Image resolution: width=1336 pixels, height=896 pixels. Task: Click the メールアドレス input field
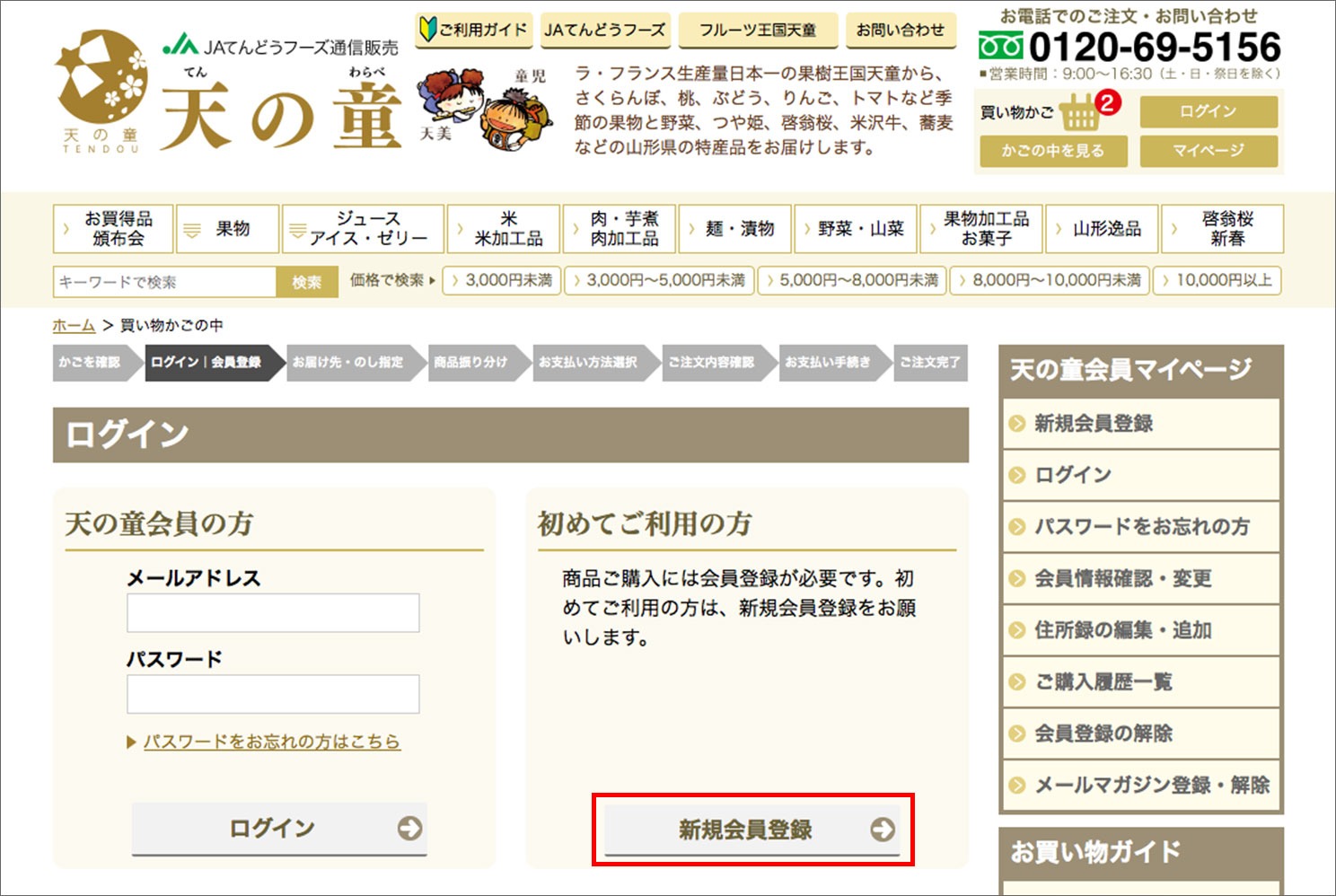pyautogui.click(x=273, y=613)
